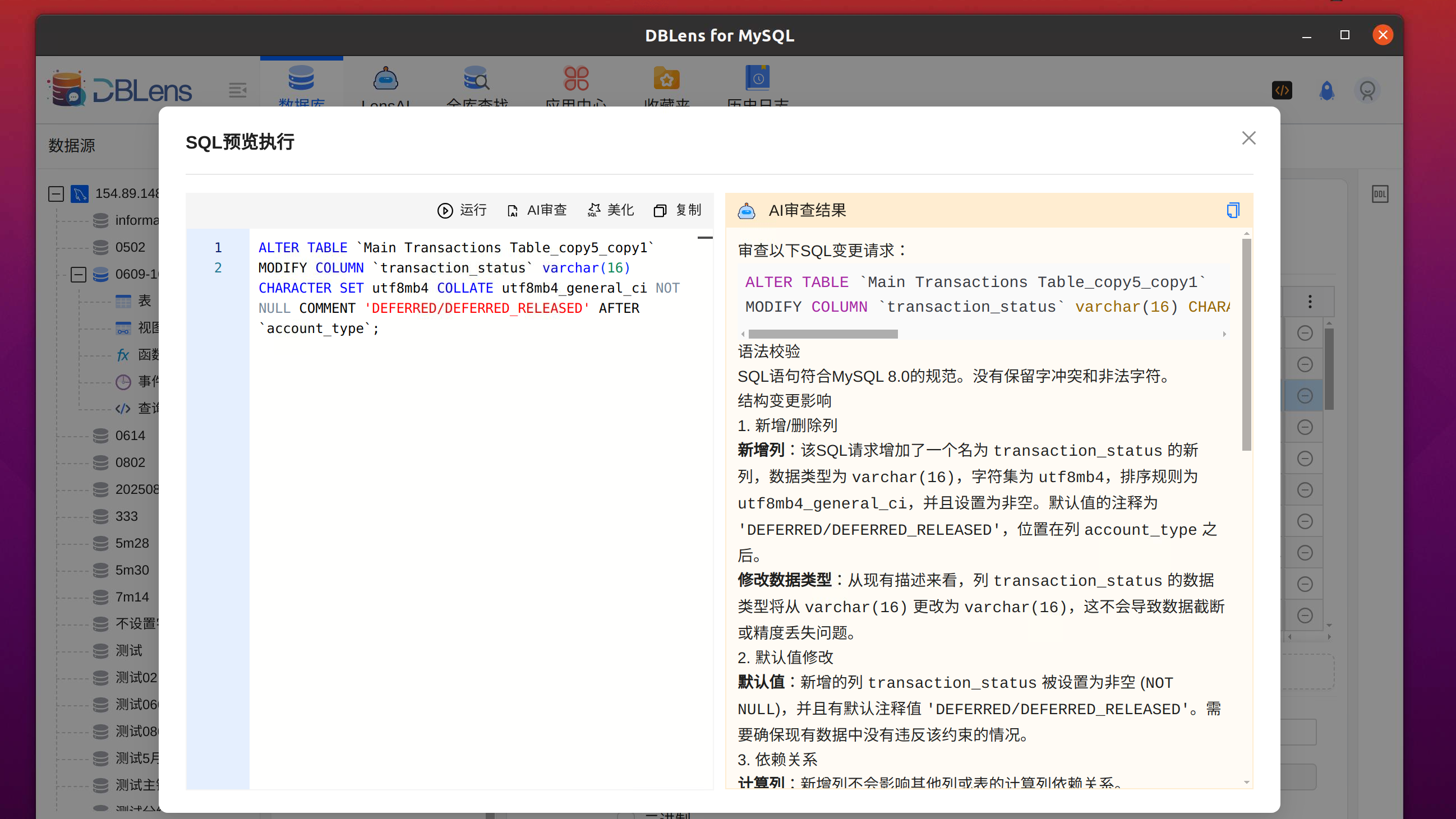Close the SQL预览执行 dialog
The image size is (1456, 819).
[x=1248, y=138]
